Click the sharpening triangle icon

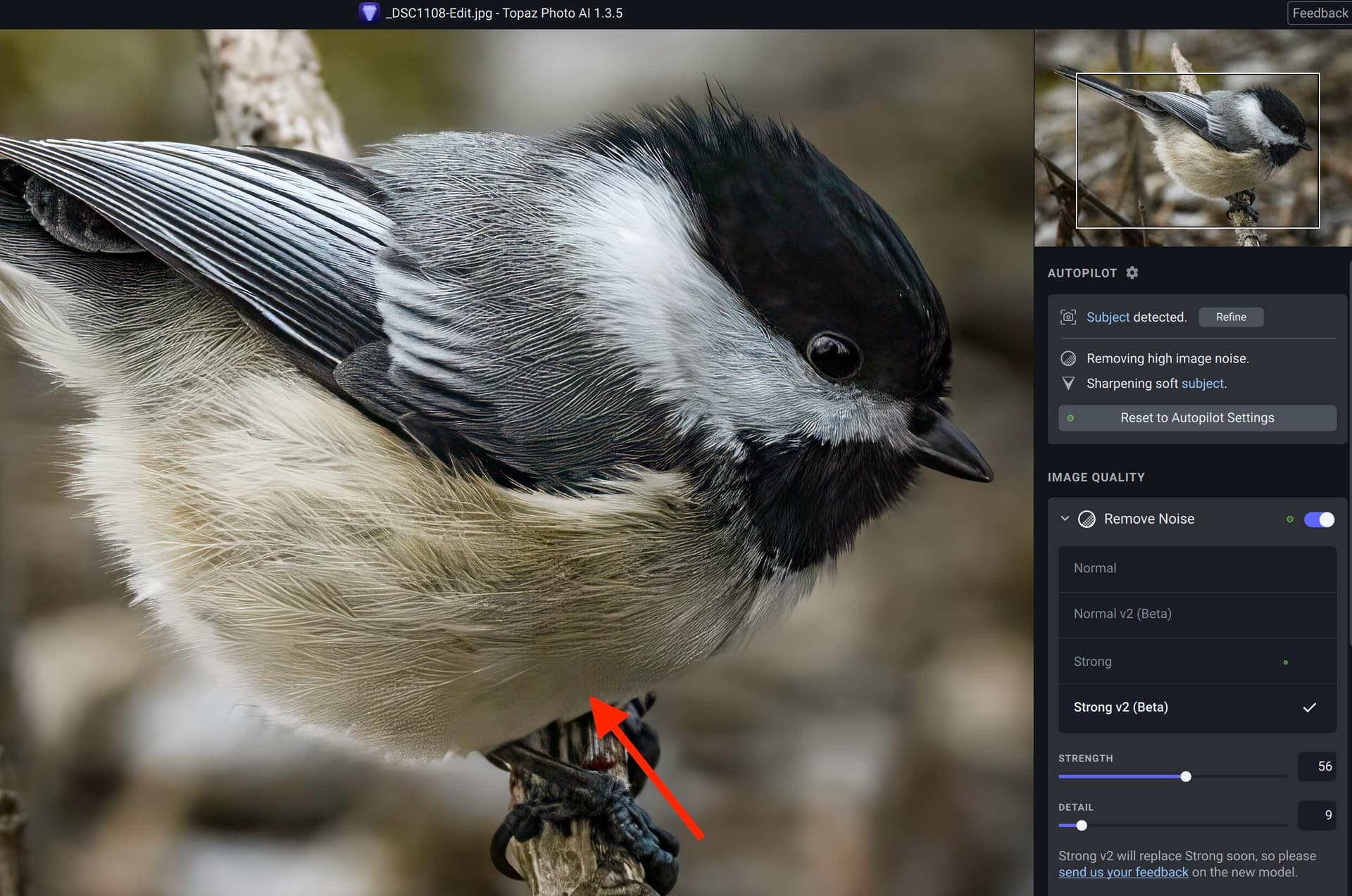(1068, 384)
